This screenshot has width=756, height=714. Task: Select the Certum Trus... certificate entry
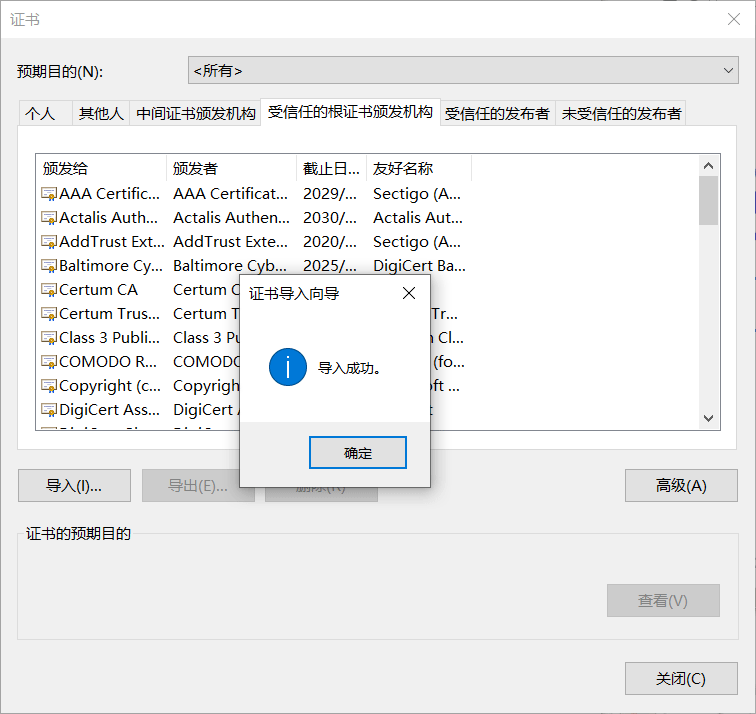109,314
